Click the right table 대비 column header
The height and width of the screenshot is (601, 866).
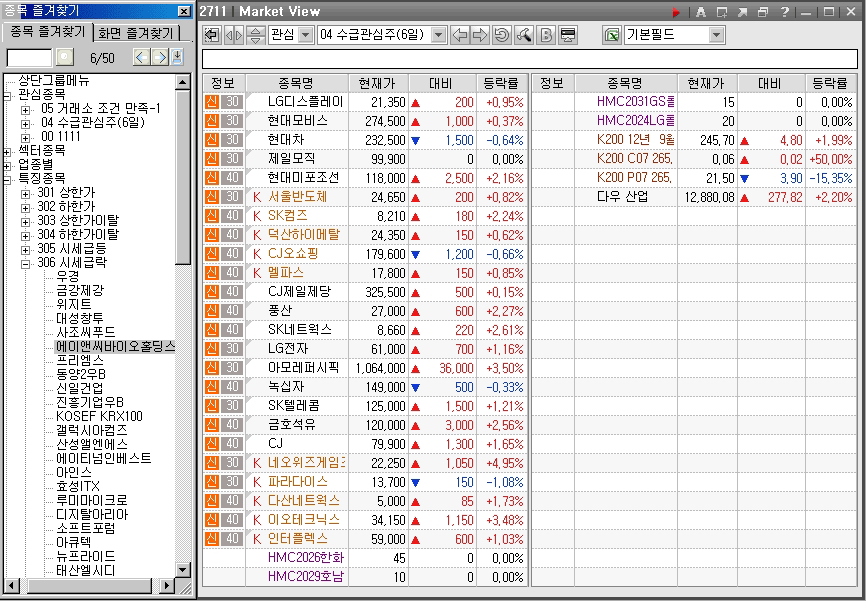(x=771, y=83)
